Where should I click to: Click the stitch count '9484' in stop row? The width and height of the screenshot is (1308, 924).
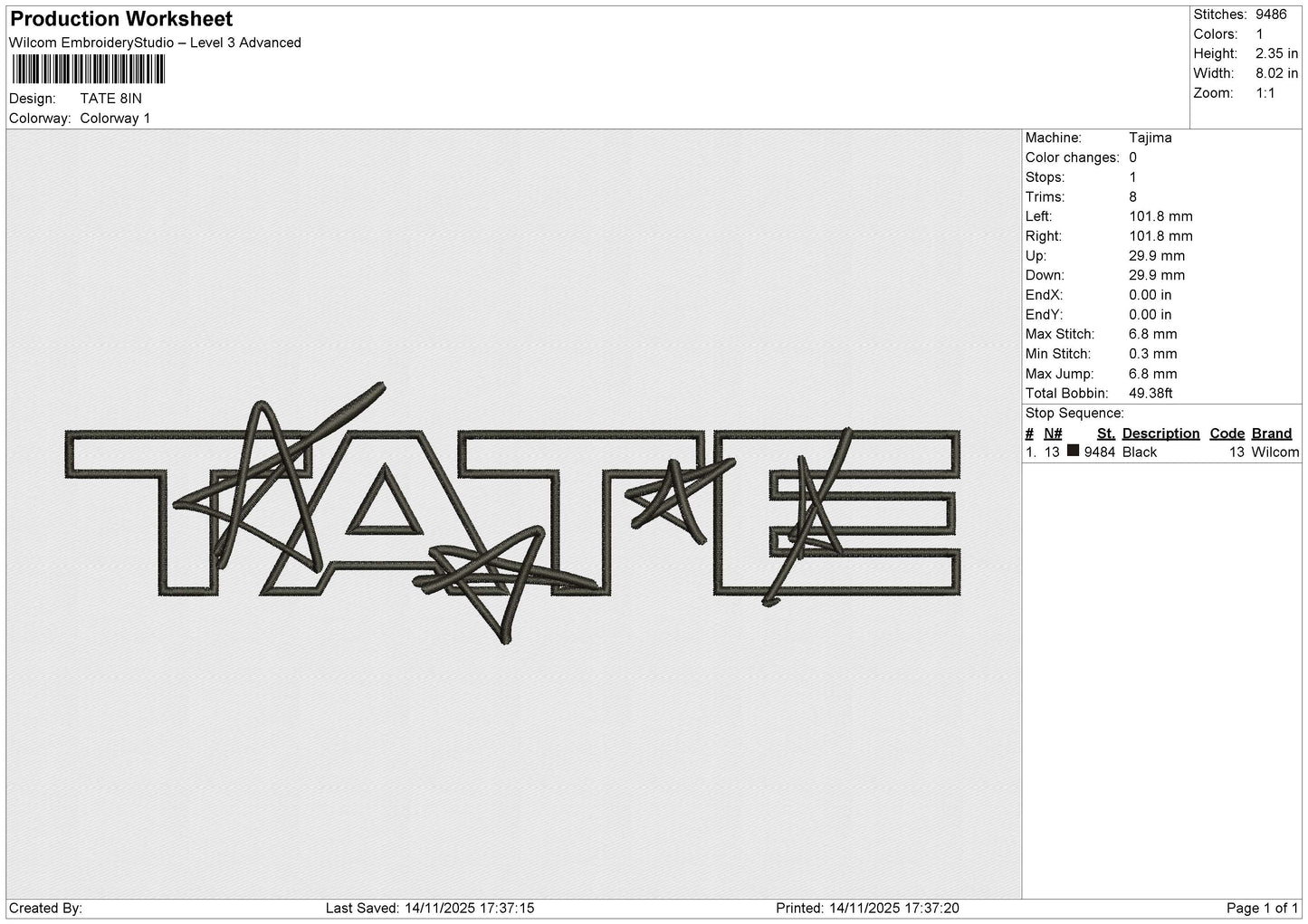click(1099, 452)
